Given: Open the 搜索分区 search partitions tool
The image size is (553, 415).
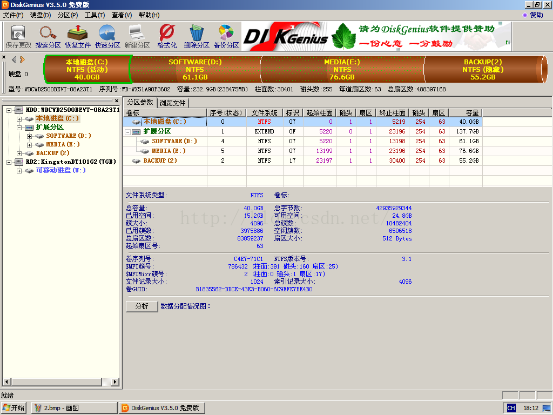Looking at the screenshot, I should tap(48, 36).
